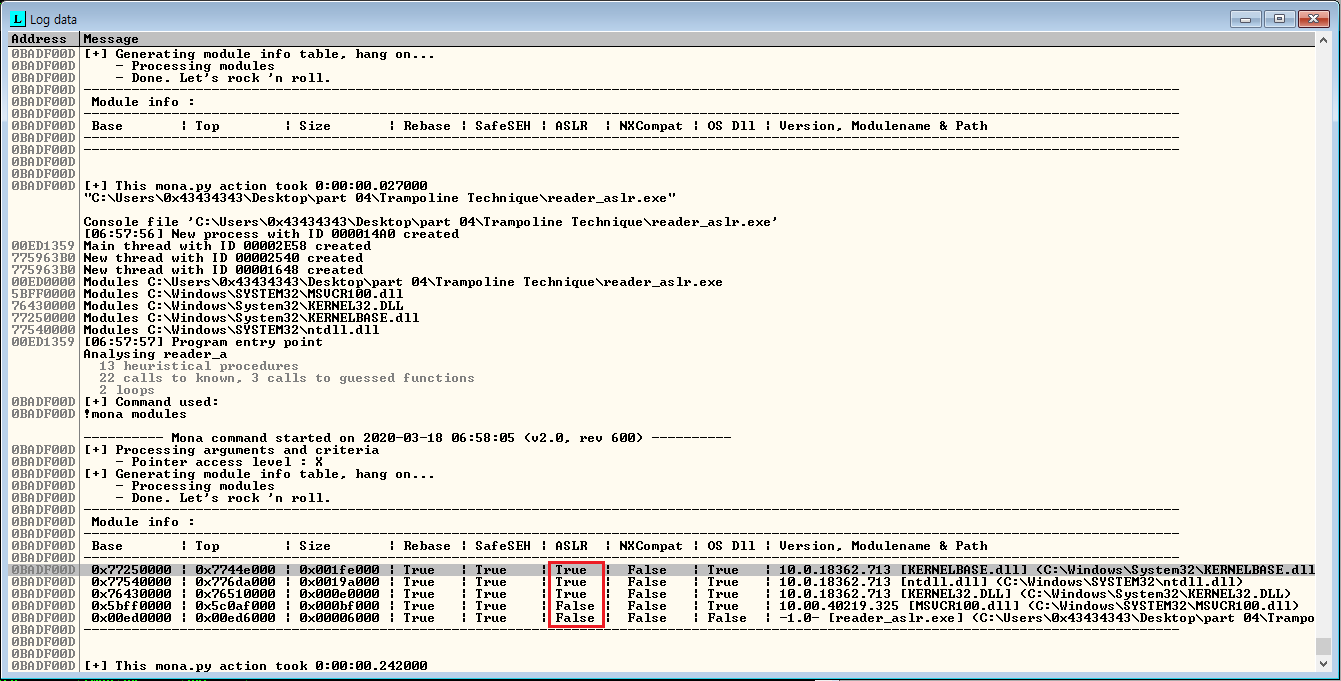Click the Address column header

click(44, 39)
